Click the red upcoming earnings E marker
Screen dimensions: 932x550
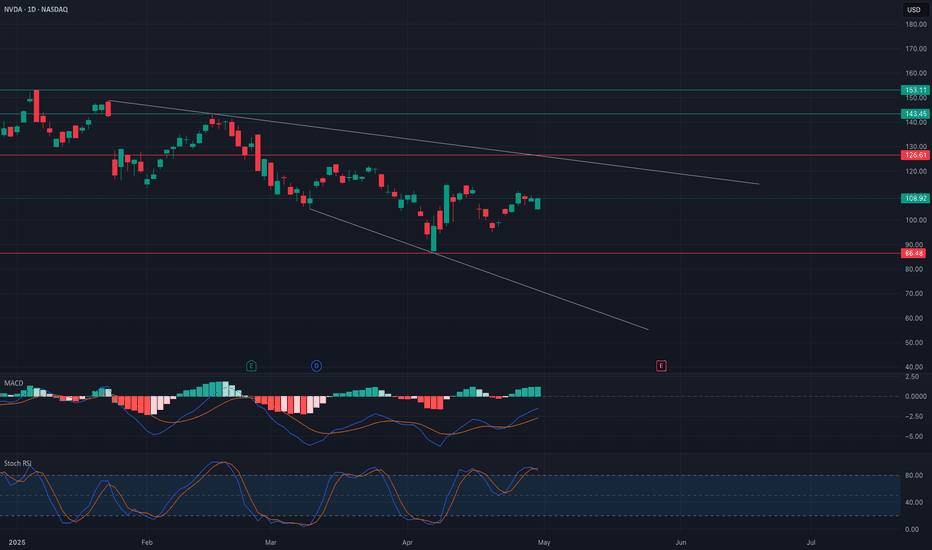click(x=661, y=366)
